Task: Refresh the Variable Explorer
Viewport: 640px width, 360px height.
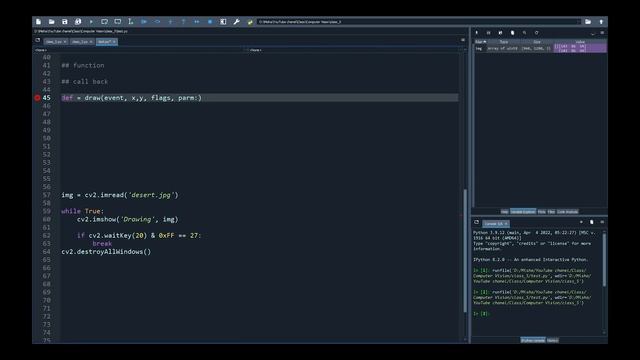Action: (x=537, y=33)
